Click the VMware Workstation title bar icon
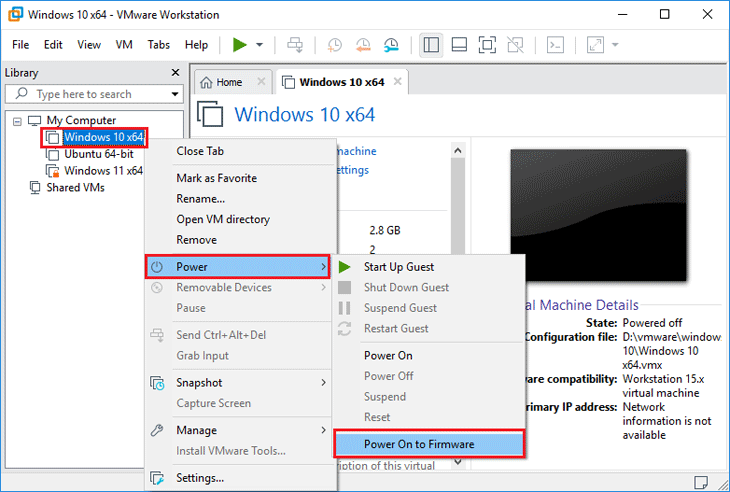 pyautogui.click(x=15, y=14)
